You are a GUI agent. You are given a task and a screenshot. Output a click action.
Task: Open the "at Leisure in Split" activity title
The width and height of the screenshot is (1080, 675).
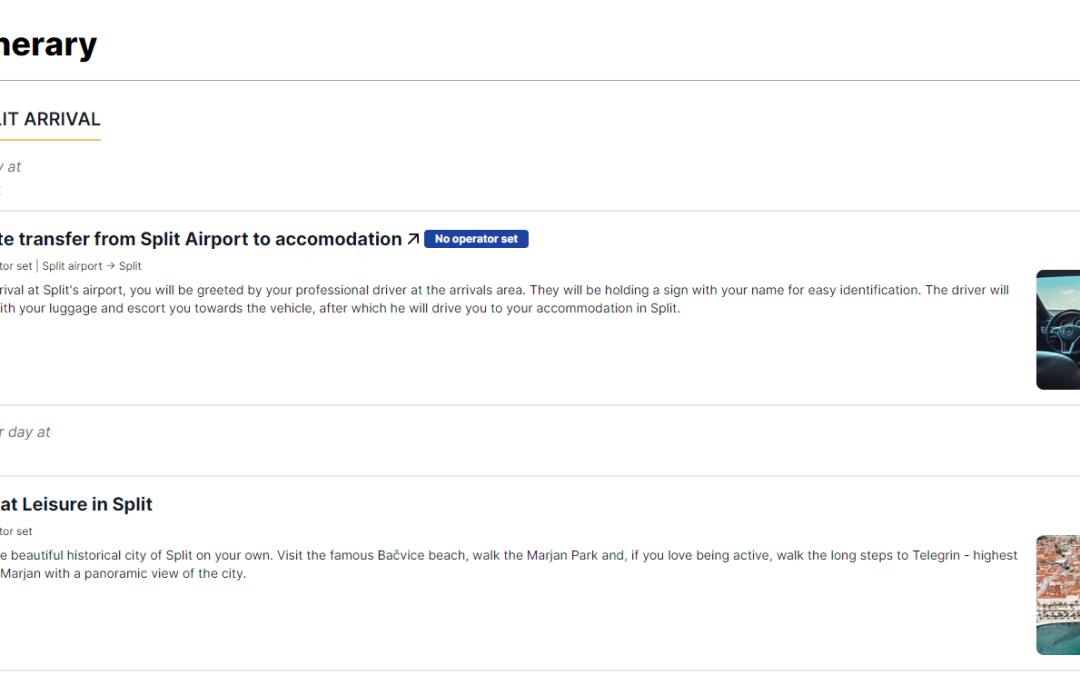coord(76,504)
